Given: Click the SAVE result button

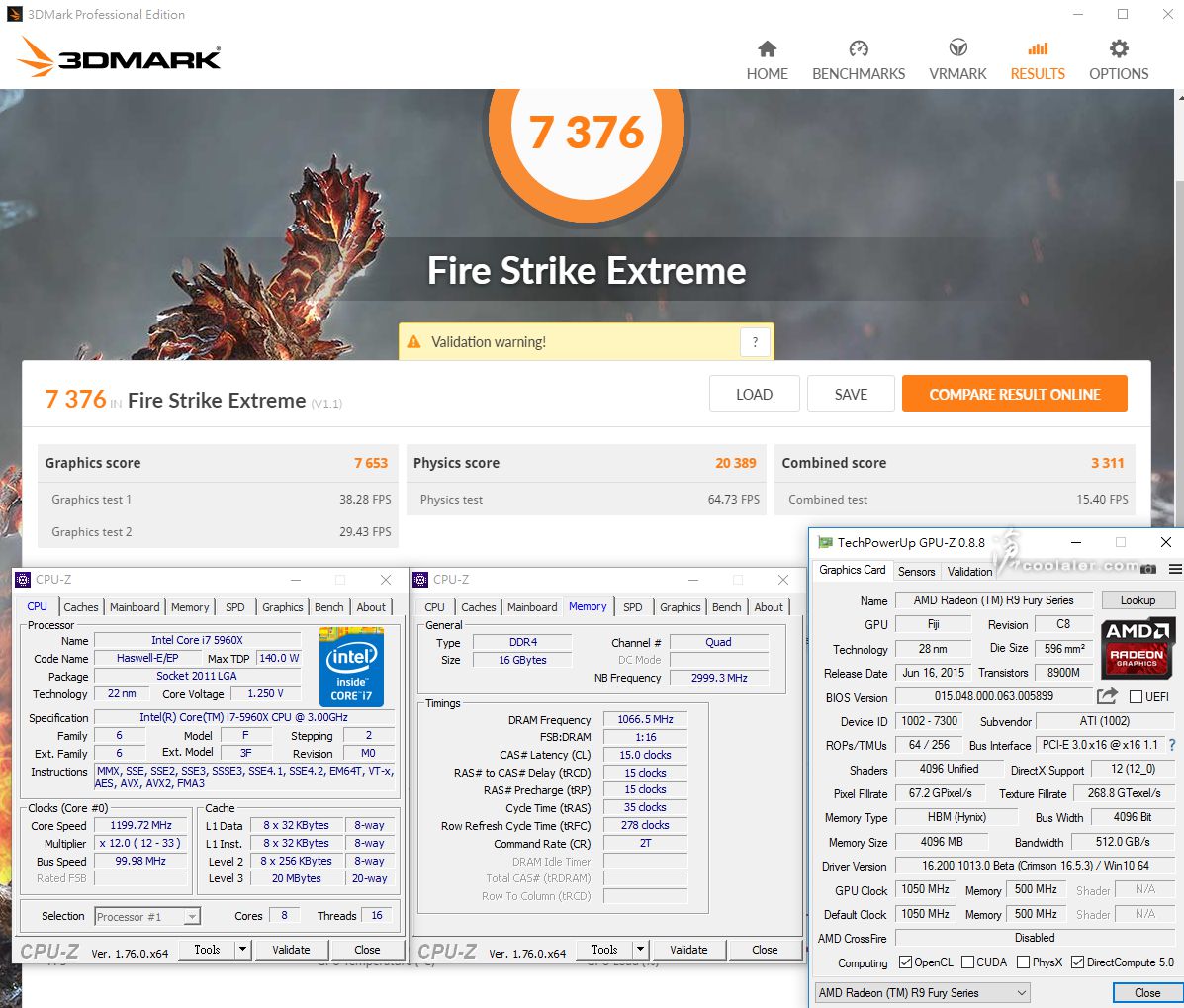Looking at the screenshot, I should click(x=851, y=394).
